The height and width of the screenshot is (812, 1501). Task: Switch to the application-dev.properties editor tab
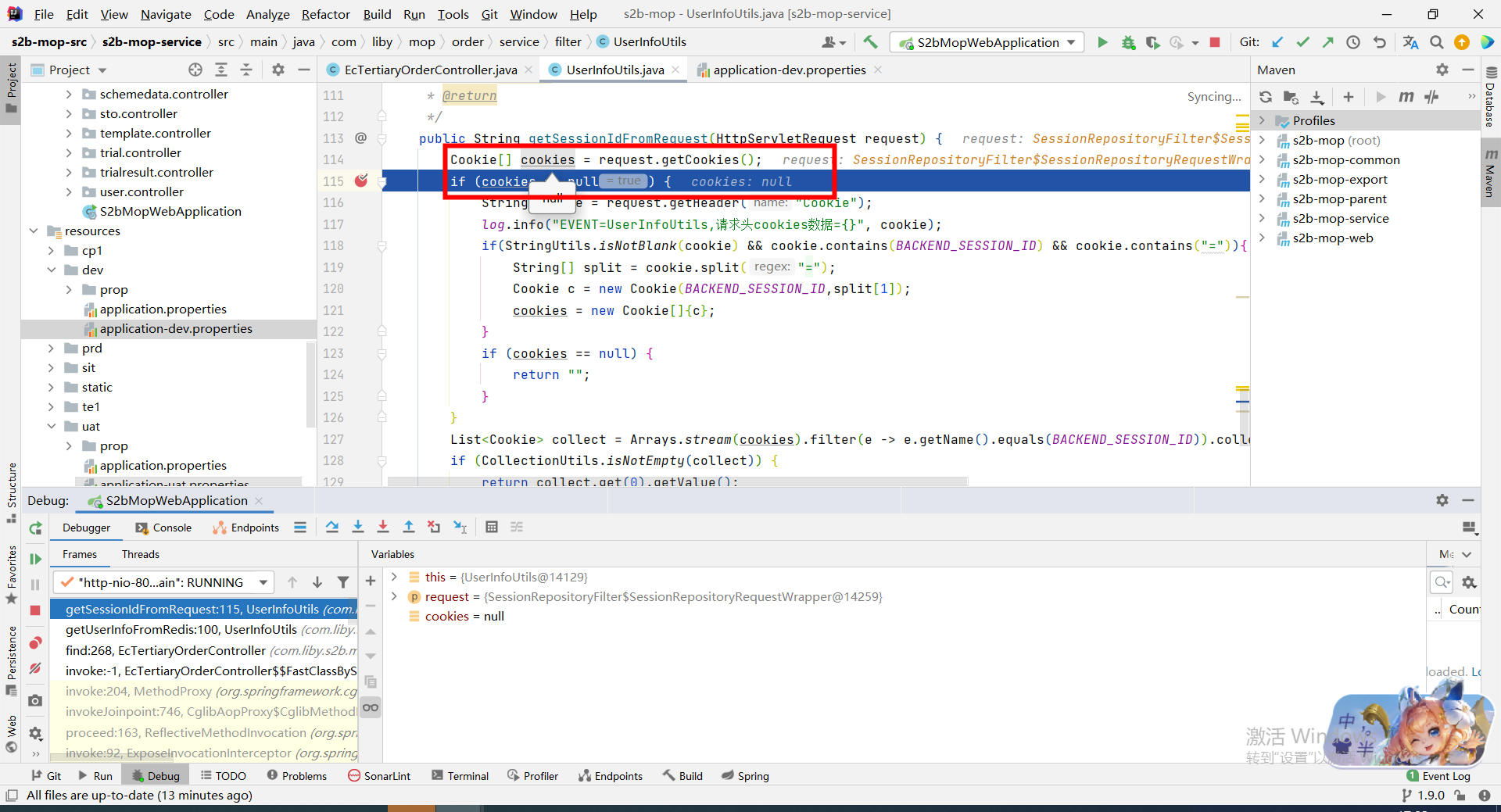(x=786, y=70)
